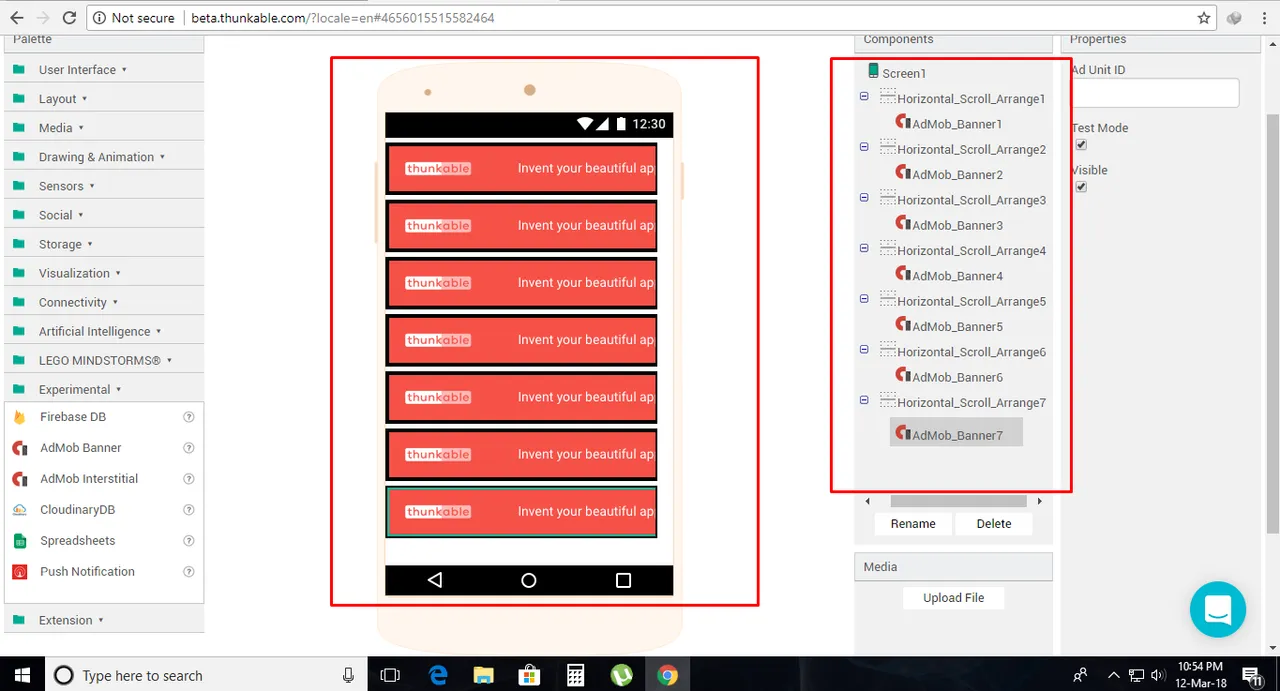
Task: Click the browser address bar URL
Action: (x=343, y=18)
